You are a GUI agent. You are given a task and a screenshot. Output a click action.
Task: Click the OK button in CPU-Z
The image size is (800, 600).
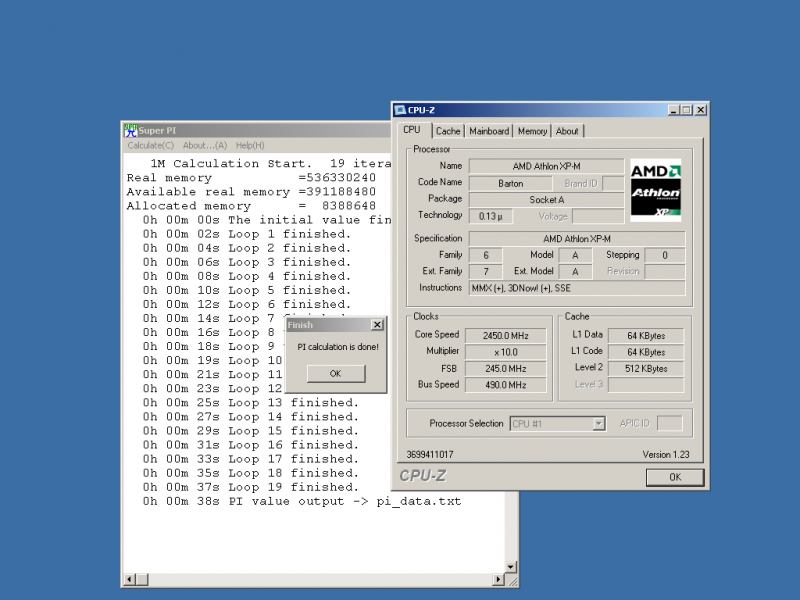tap(675, 477)
